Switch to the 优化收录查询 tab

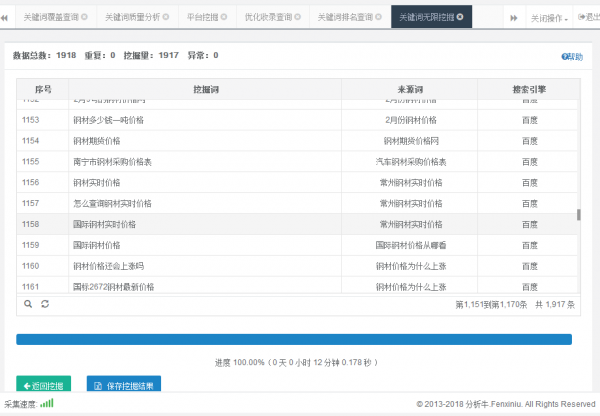click(270, 18)
